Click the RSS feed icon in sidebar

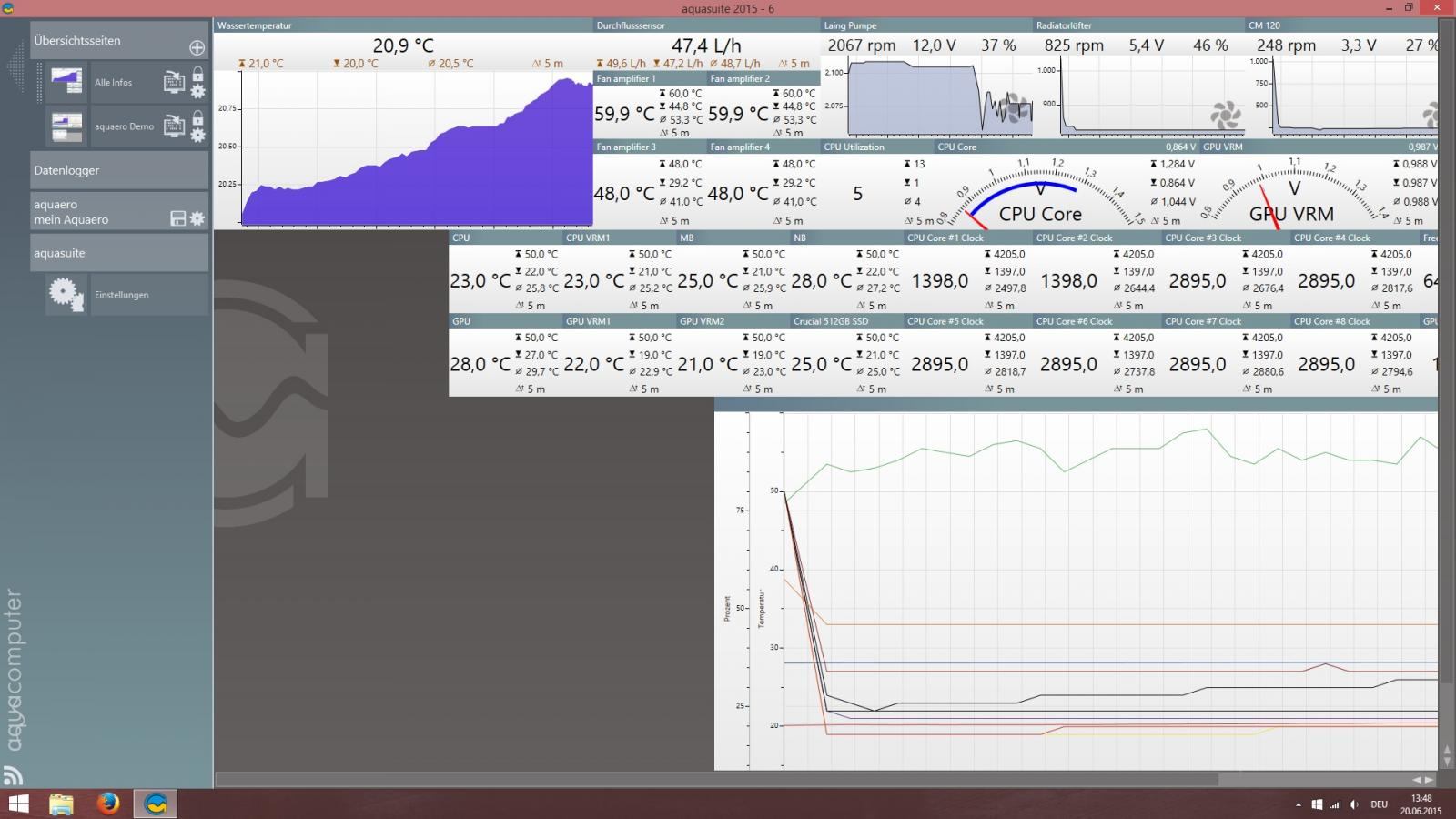tap(12, 775)
